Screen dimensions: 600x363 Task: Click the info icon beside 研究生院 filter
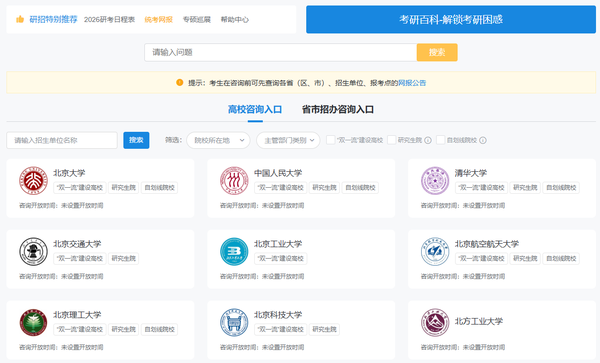pos(428,140)
